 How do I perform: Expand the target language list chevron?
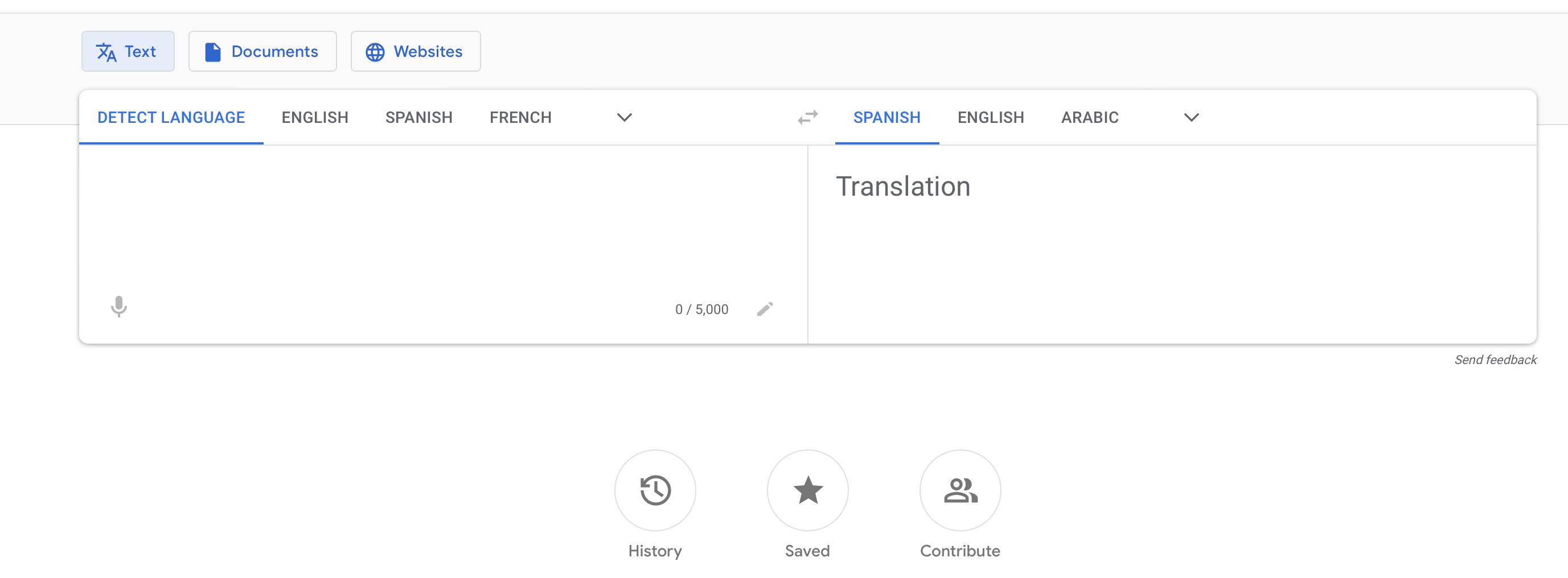point(1191,117)
